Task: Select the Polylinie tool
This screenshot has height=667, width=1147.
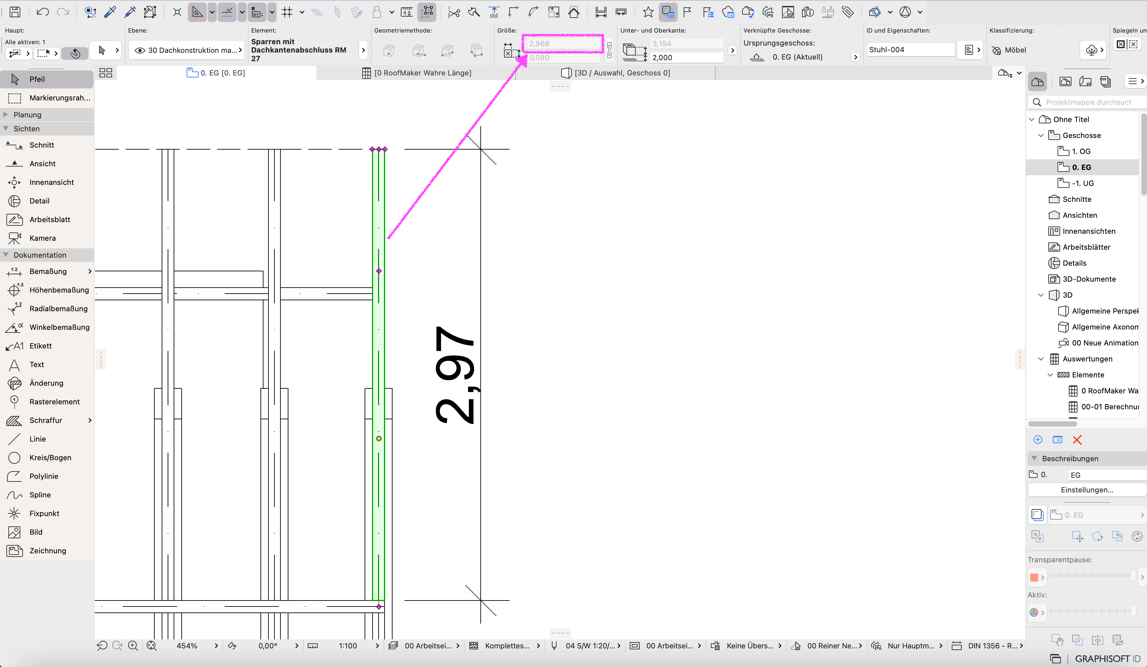Action: tap(47, 476)
